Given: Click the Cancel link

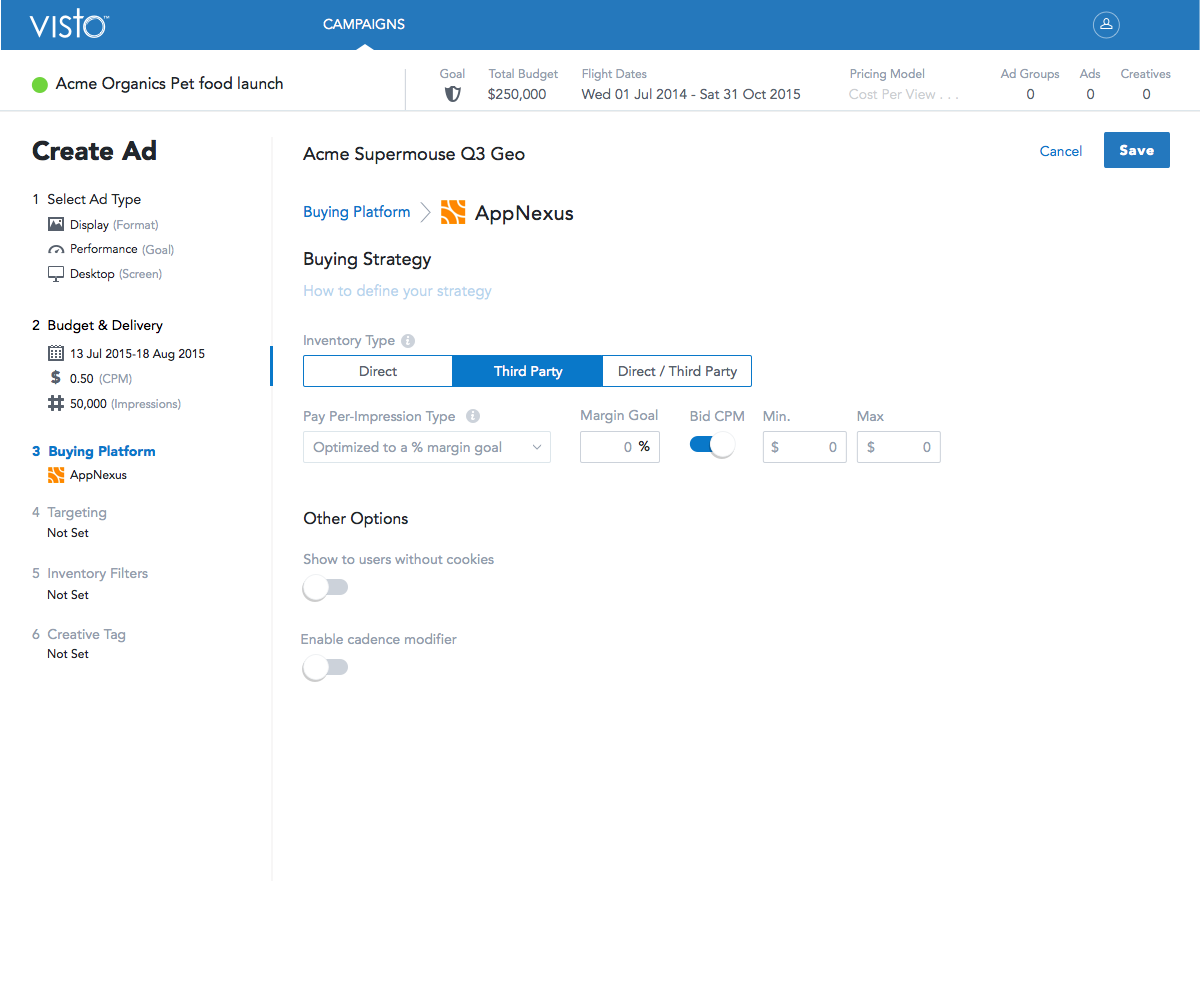Looking at the screenshot, I should 1060,151.
